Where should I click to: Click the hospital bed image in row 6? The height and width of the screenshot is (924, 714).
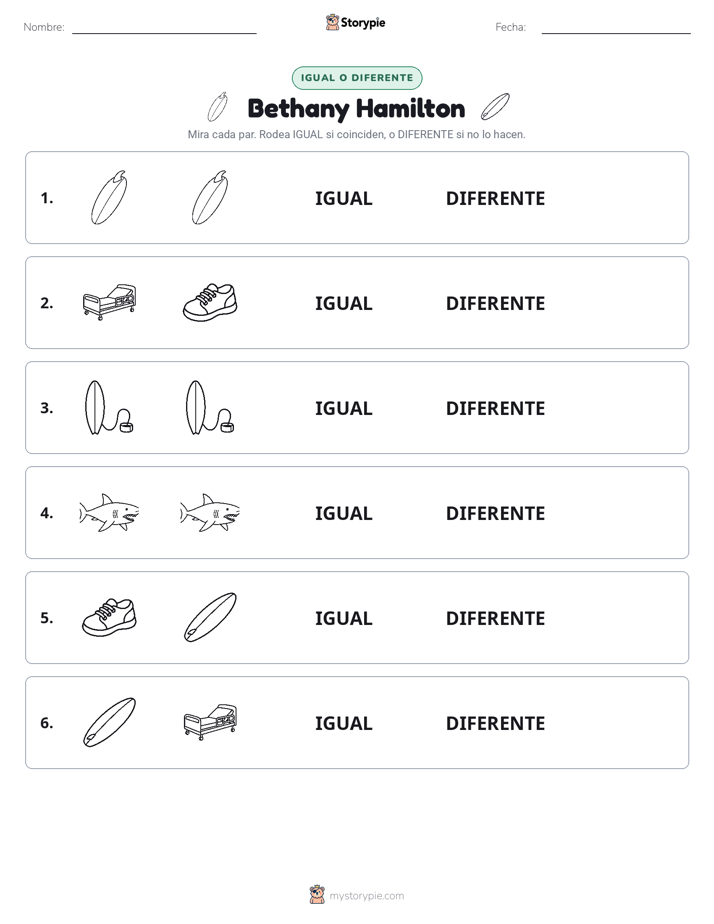[210, 722]
